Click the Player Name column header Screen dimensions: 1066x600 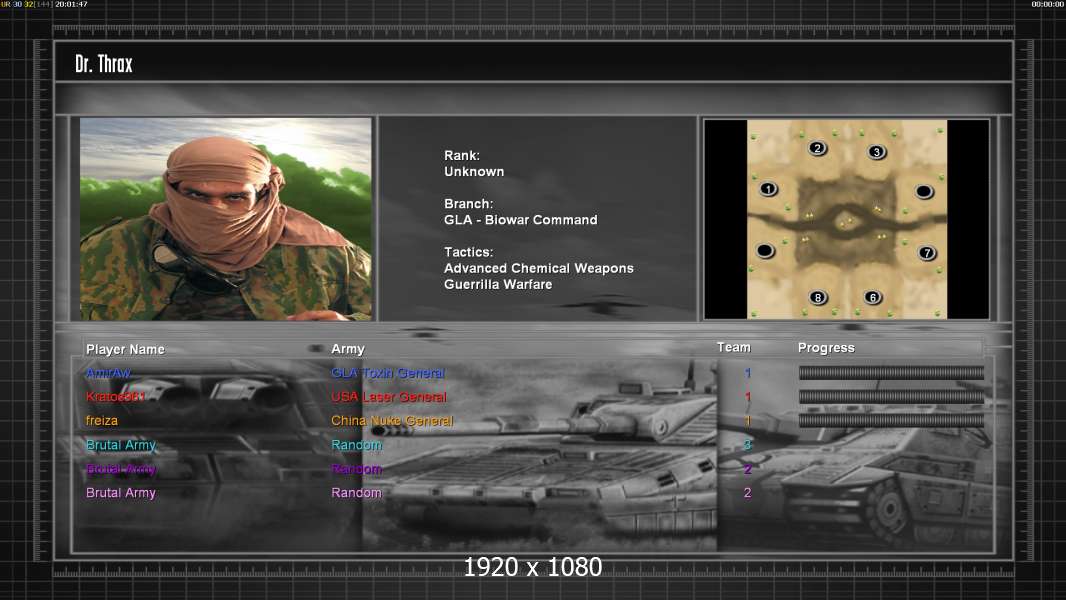pyautogui.click(x=125, y=349)
